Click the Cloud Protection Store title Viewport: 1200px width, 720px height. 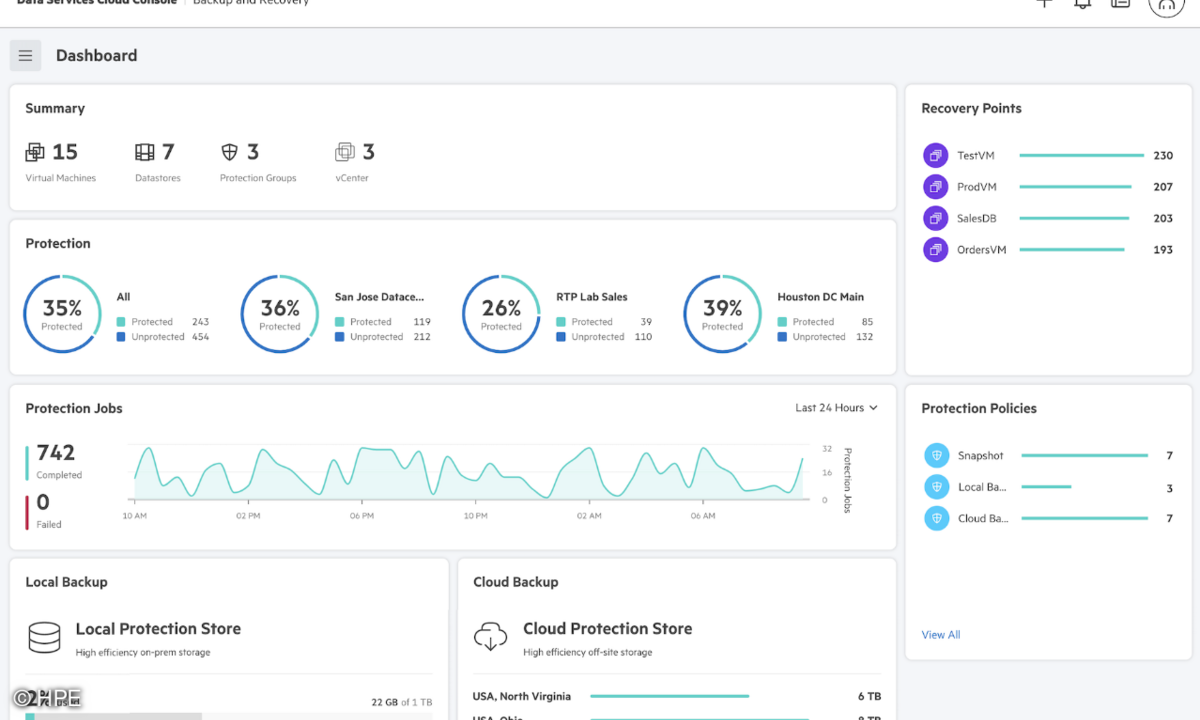click(608, 629)
